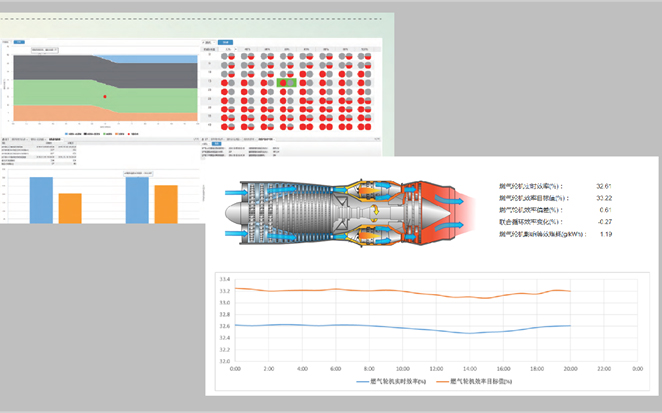
Task: Toggle 燃气轮机效率目标值(%) legend series
Action: tap(481, 381)
